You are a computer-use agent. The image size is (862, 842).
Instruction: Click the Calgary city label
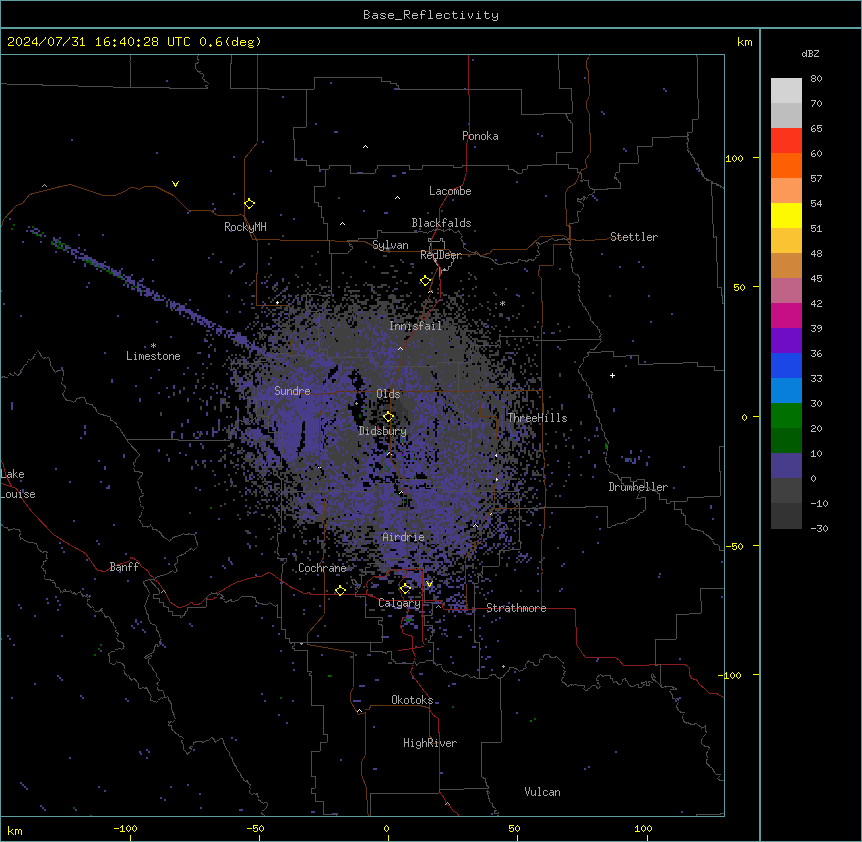399,603
